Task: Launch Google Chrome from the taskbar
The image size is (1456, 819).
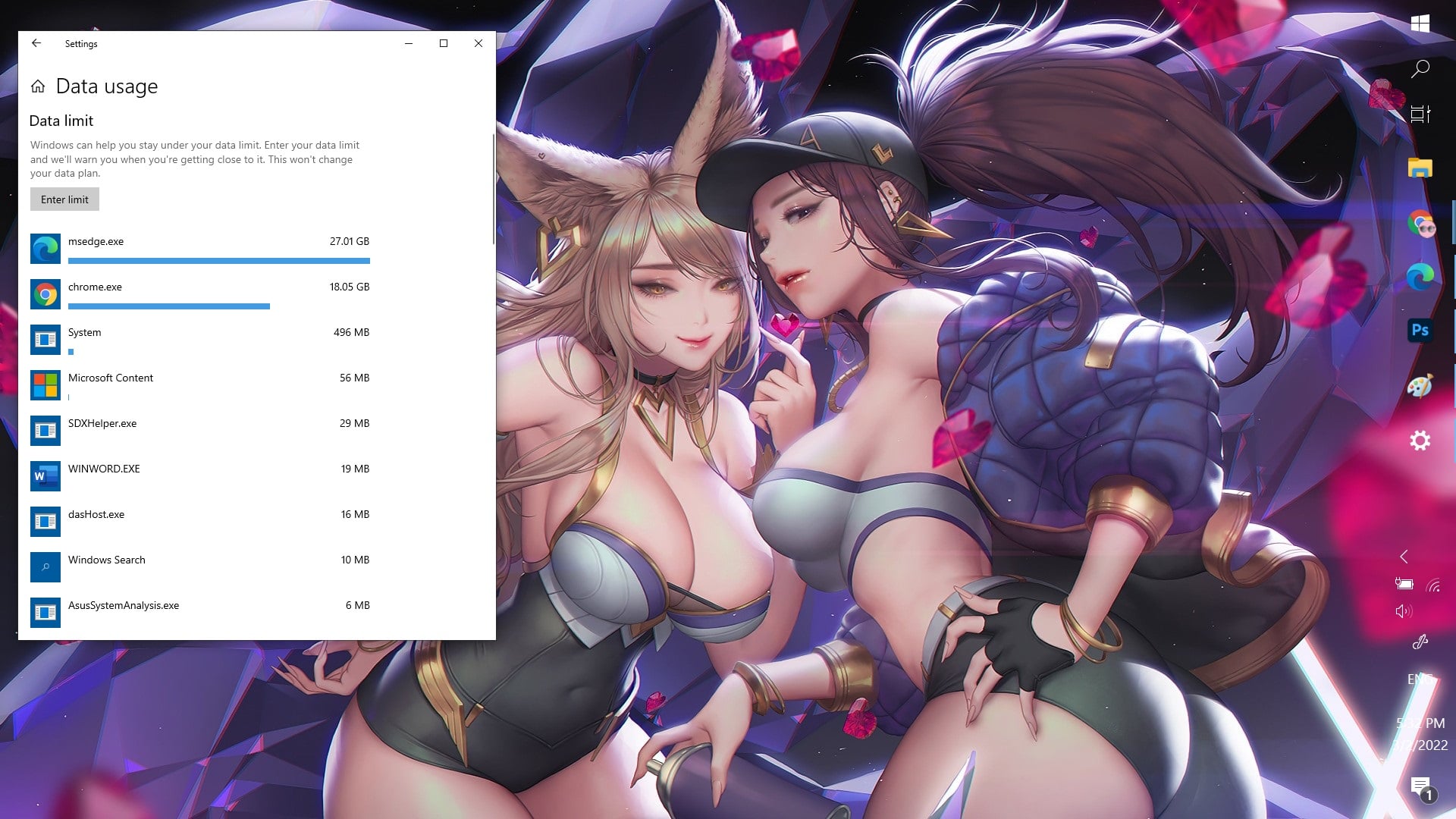Action: (x=1420, y=224)
